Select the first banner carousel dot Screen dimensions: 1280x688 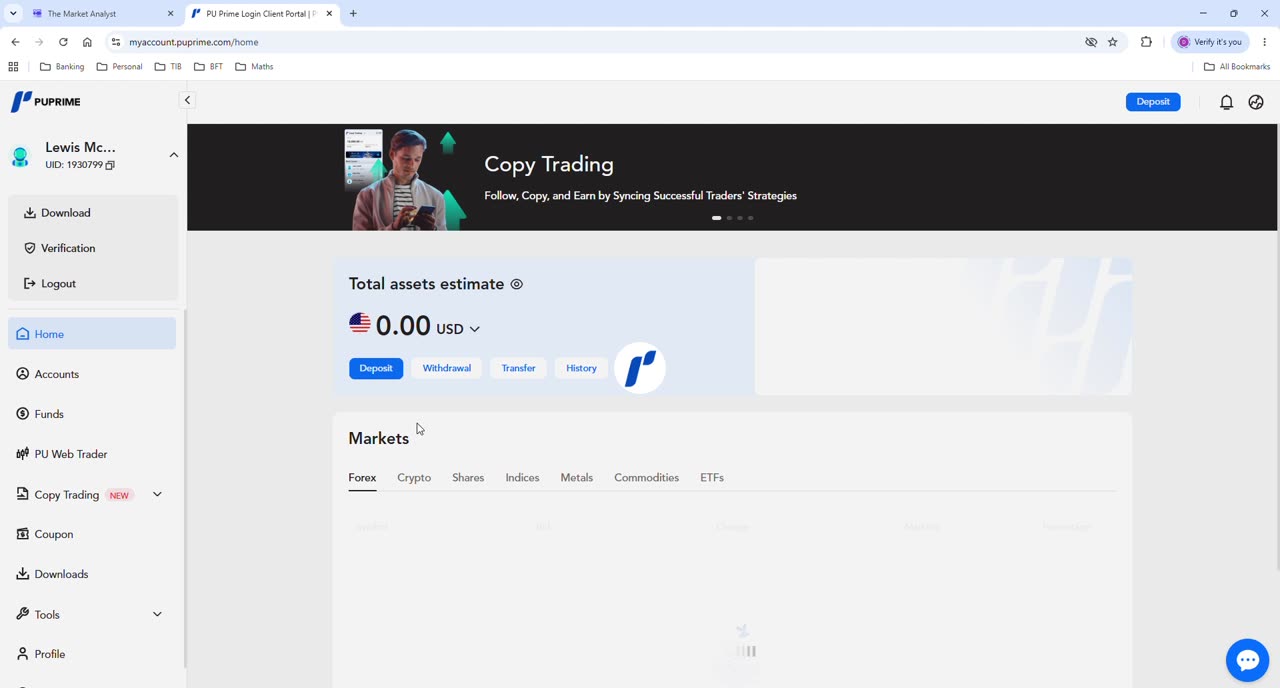pos(716,217)
